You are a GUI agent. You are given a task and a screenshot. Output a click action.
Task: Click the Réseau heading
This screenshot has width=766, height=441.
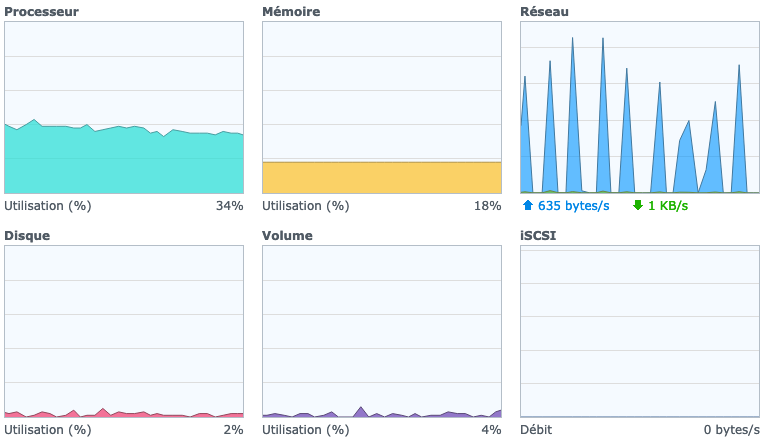coord(545,12)
